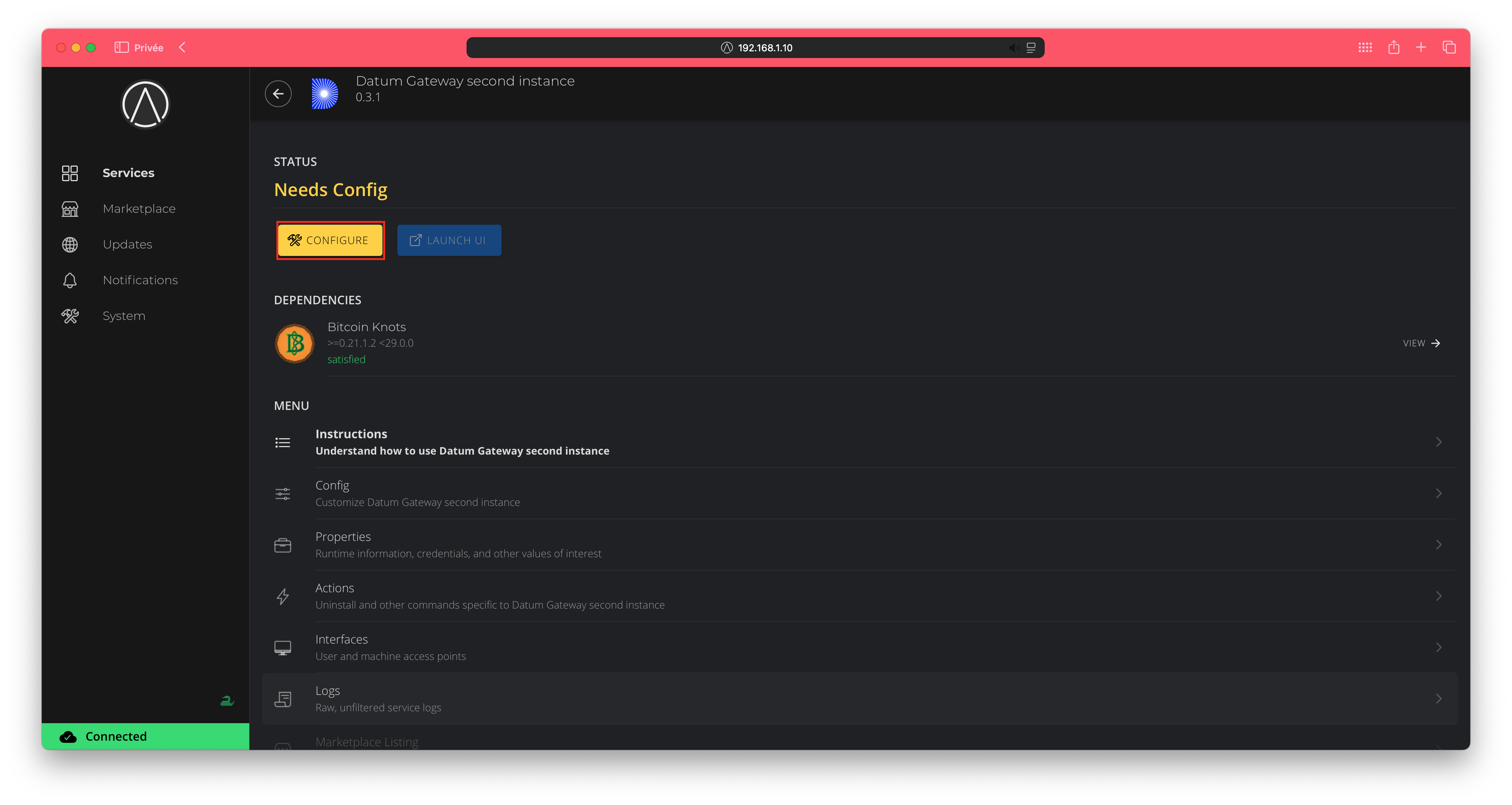Open a new tab with plus icon
This screenshot has height=805, width=1512.
tap(1420, 48)
